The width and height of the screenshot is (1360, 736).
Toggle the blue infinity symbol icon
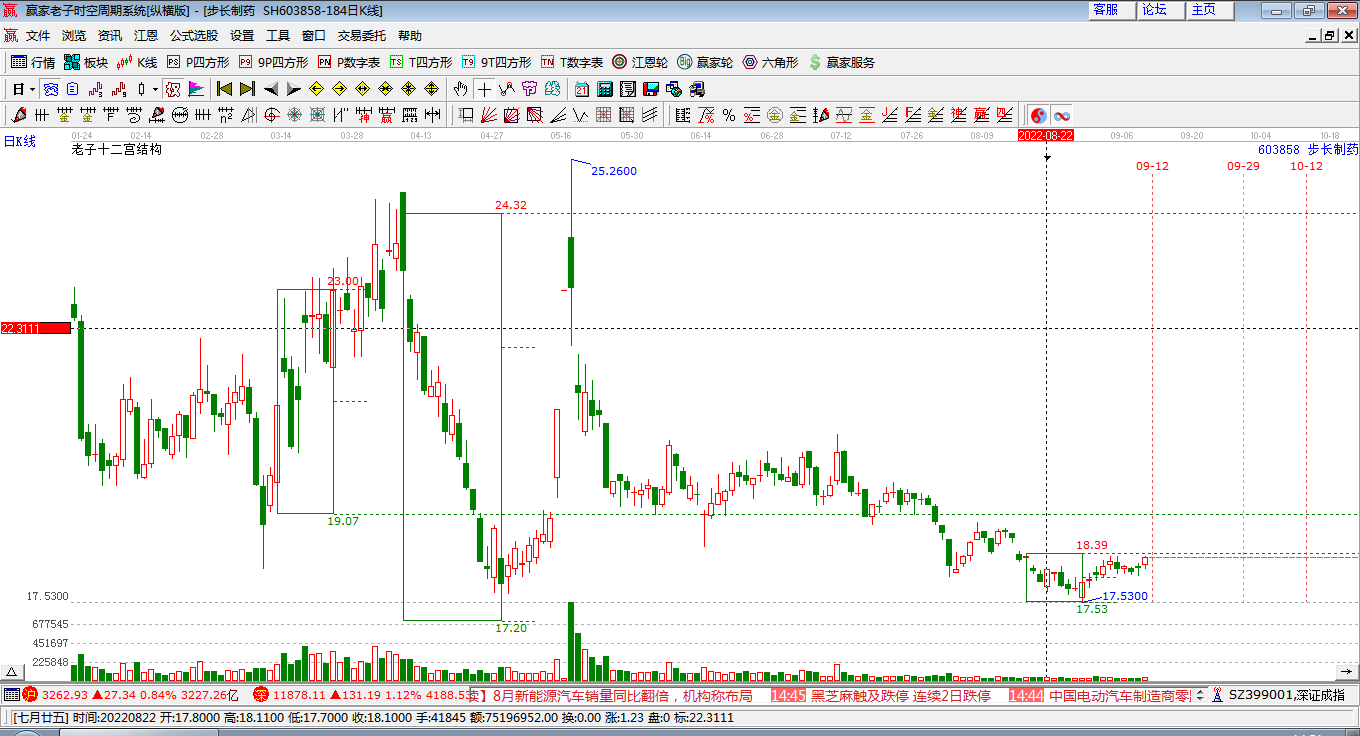tap(1061, 115)
